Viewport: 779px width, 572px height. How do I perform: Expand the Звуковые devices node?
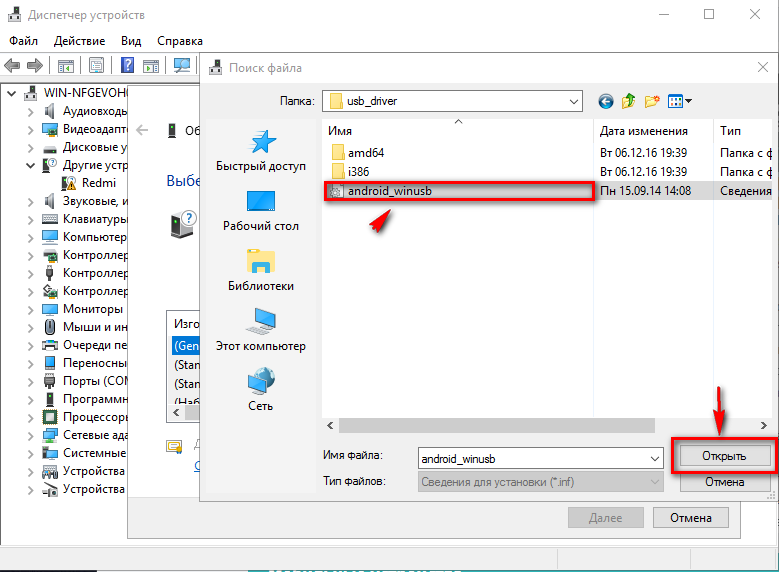pos(30,202)
